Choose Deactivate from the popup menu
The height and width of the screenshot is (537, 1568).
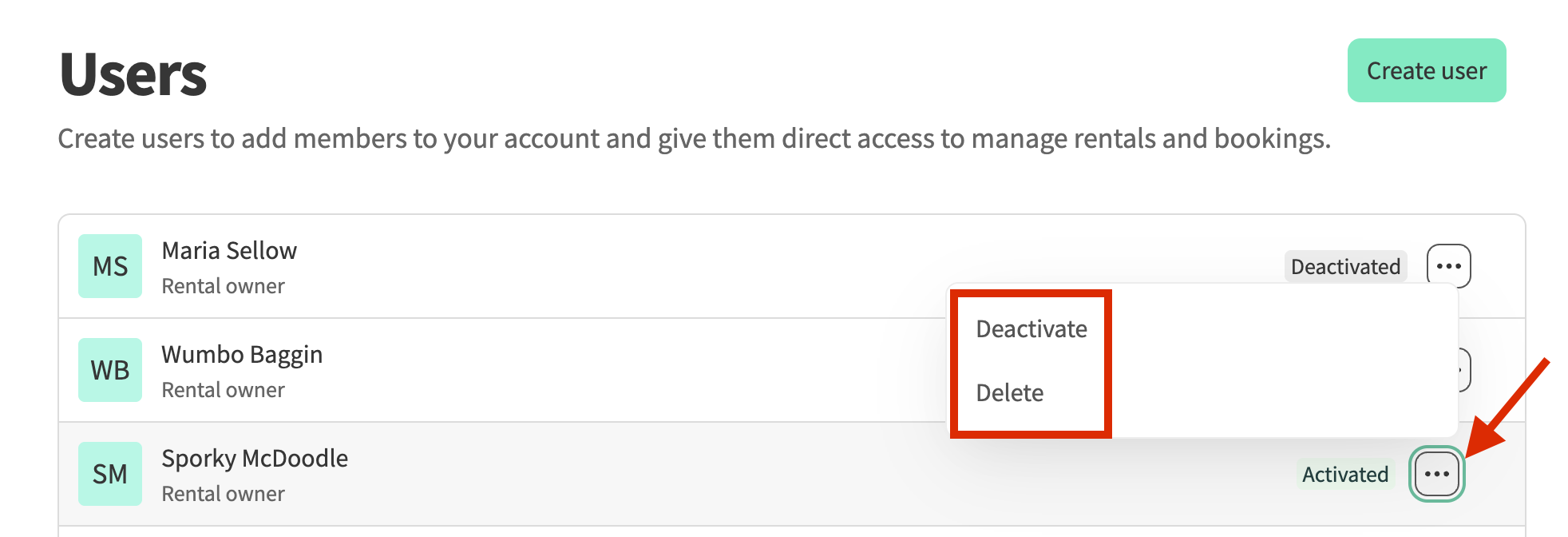point(1031,328)
